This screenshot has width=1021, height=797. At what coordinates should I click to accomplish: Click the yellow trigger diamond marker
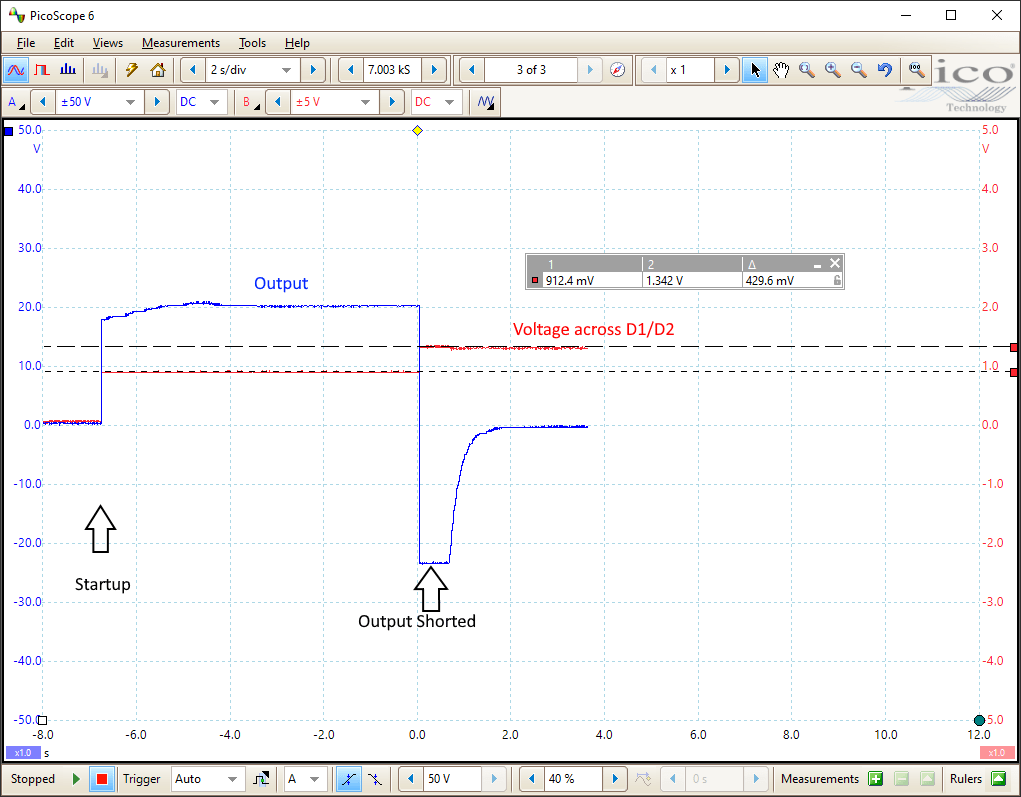coord(417,131)
